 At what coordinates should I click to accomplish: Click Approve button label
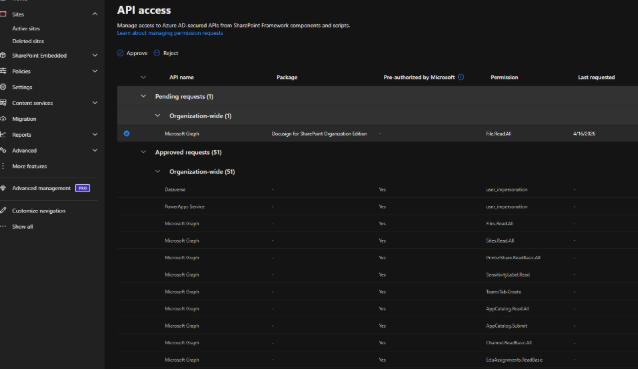coord(137,53)
